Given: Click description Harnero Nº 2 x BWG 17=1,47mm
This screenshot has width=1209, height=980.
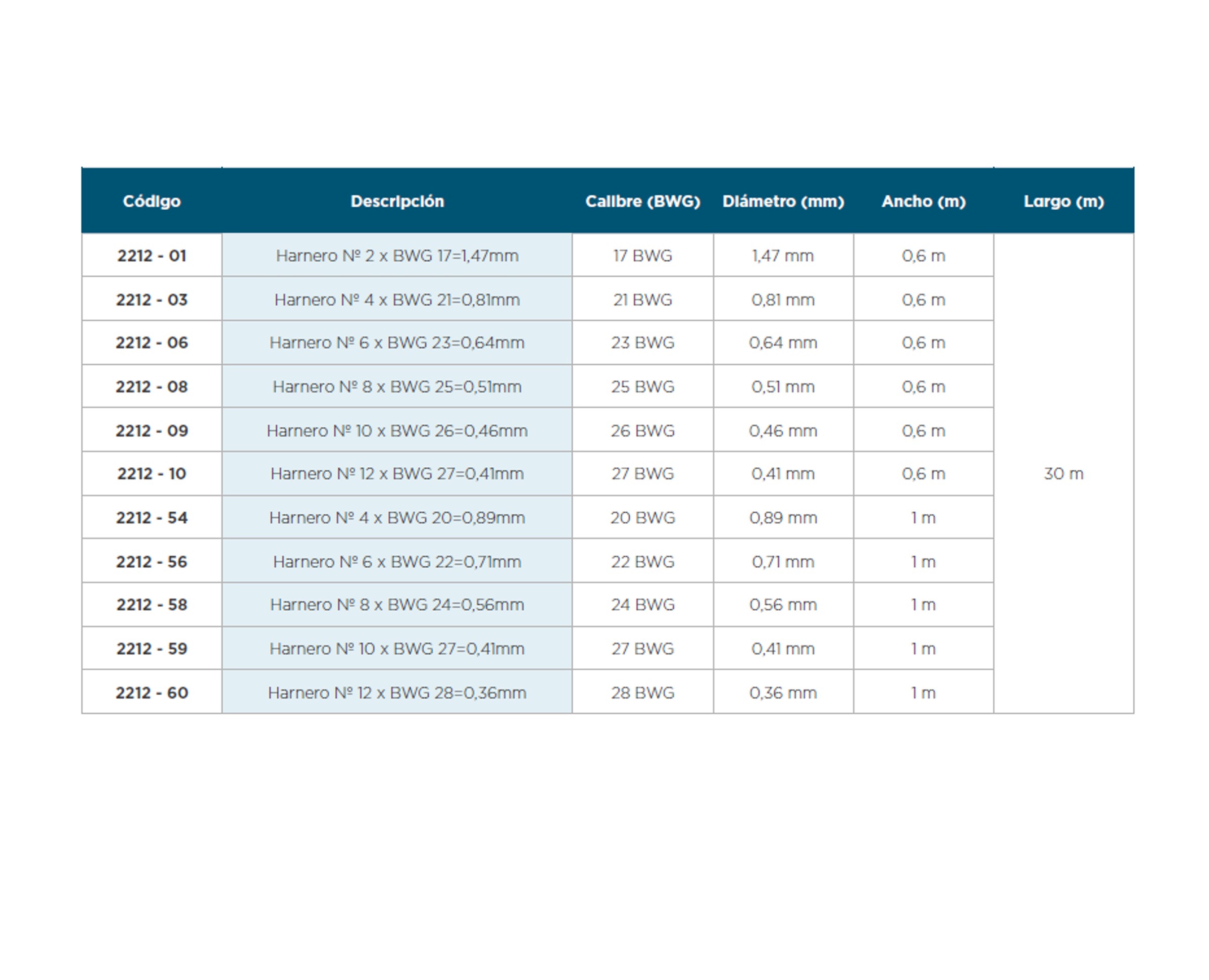Looking at the screenshot, I should pyautogui.click(x=397, y=255).
